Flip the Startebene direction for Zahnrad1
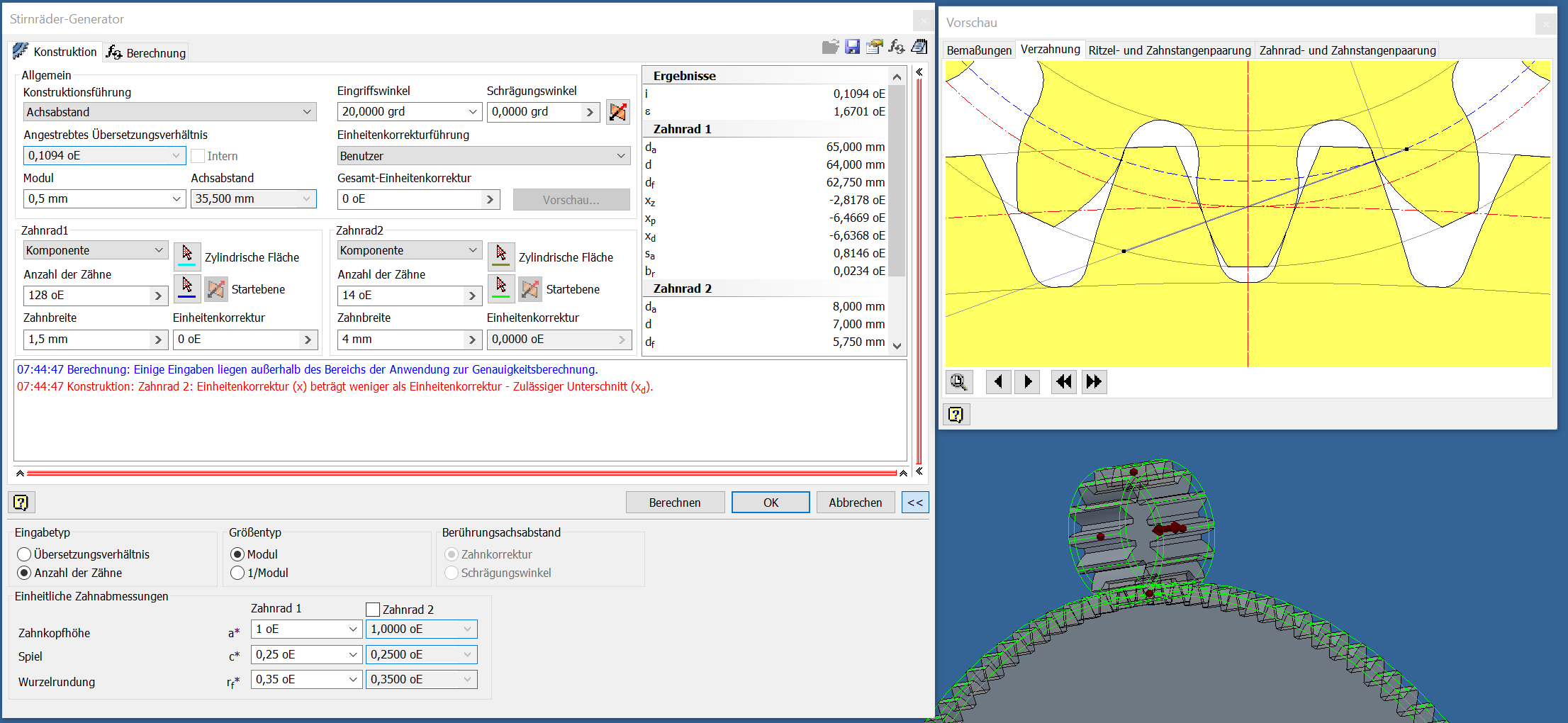 point(216,288)
